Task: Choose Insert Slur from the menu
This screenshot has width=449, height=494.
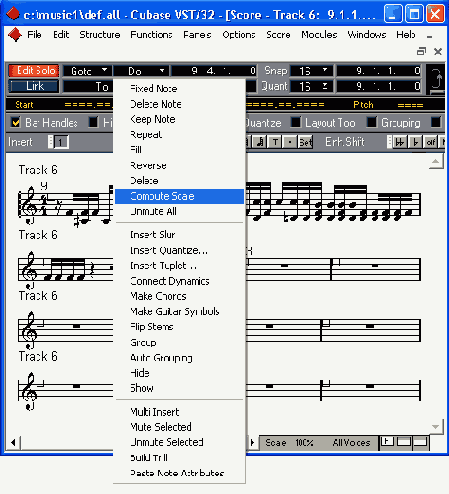Action: tap(179, 235)
